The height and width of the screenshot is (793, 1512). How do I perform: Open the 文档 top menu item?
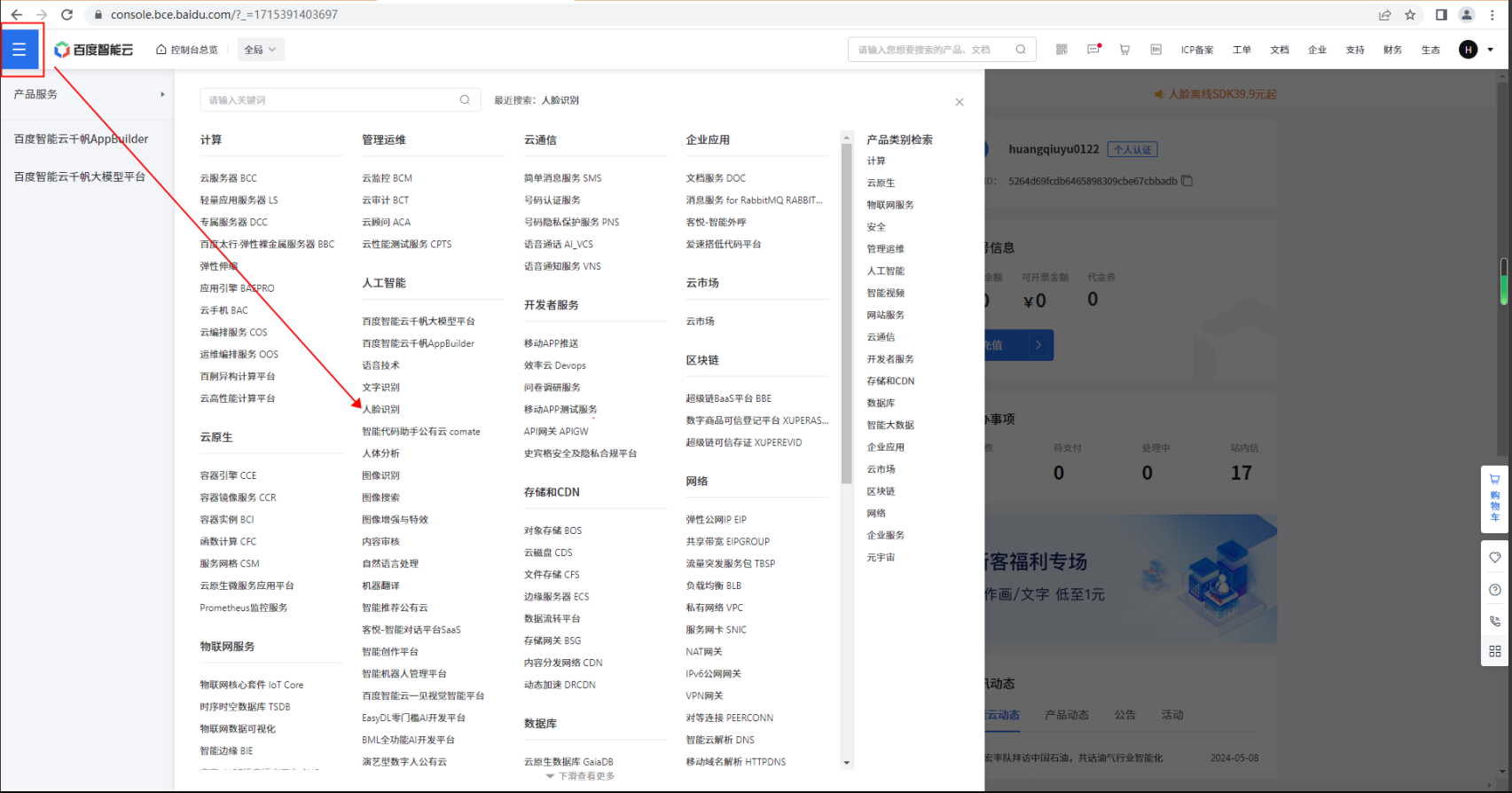tap(1279, 50)
